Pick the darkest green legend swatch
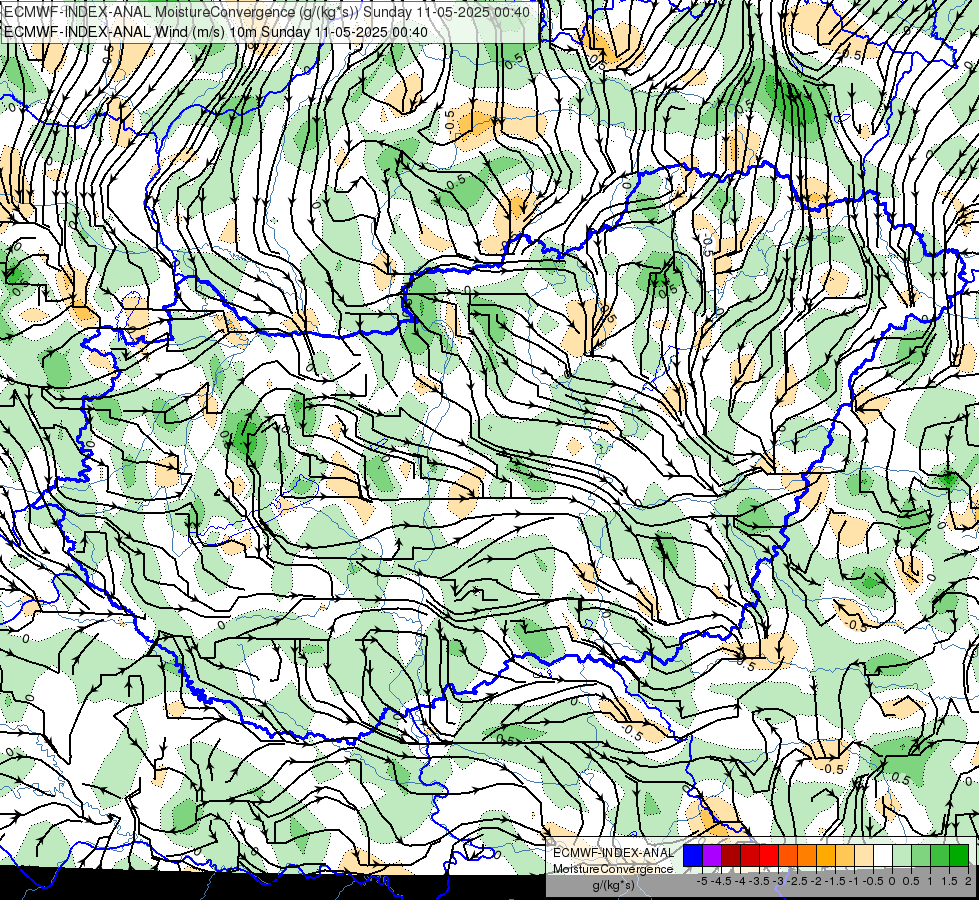Viewport: 979px width, 900px height. (959, 855)
